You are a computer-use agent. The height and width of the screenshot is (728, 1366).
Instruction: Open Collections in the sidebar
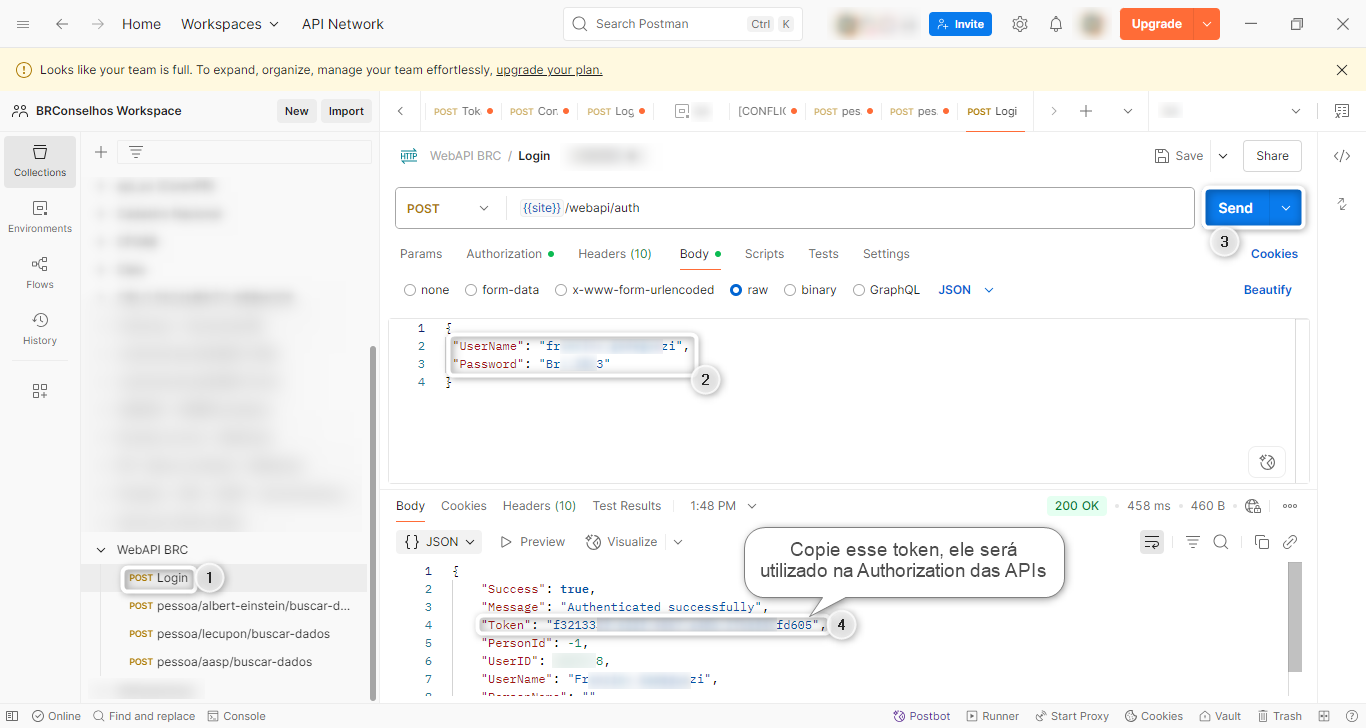point(40,161)
